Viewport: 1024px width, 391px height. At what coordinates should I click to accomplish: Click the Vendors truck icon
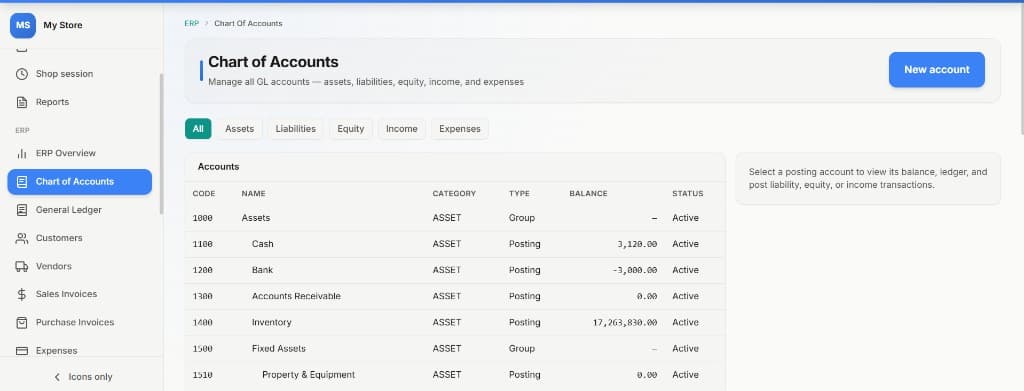click(22, 266)
